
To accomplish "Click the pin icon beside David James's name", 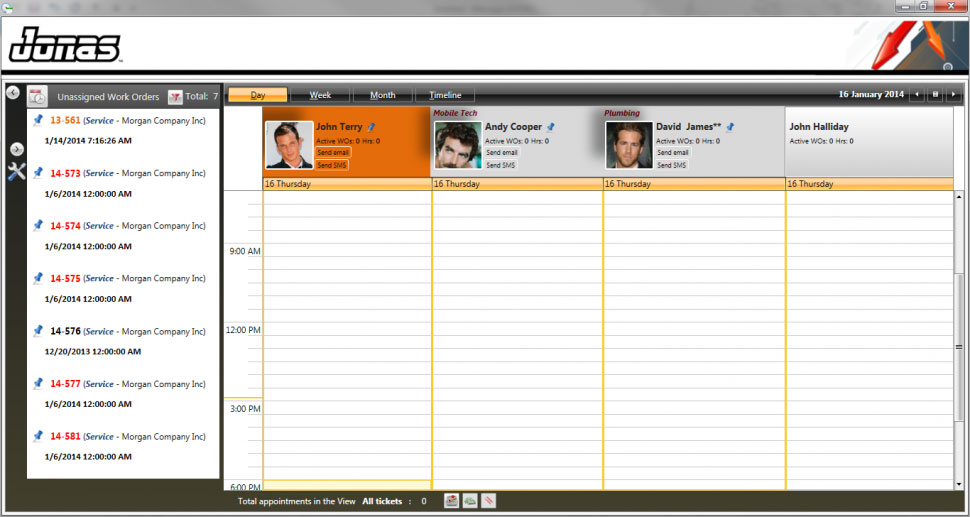I will pos(730,127).
